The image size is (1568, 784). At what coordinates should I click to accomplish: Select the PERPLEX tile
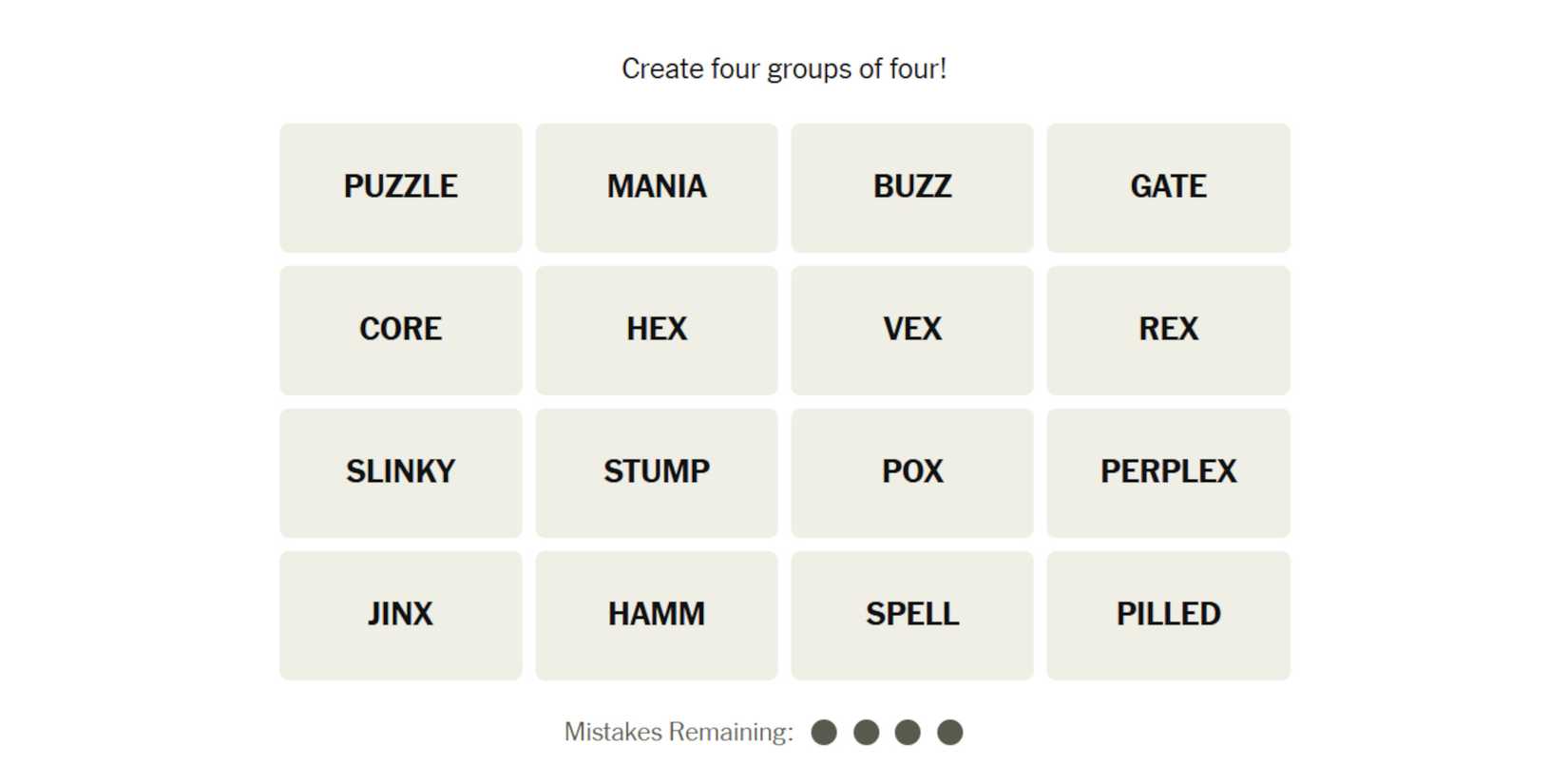[x=1168, y=472]
